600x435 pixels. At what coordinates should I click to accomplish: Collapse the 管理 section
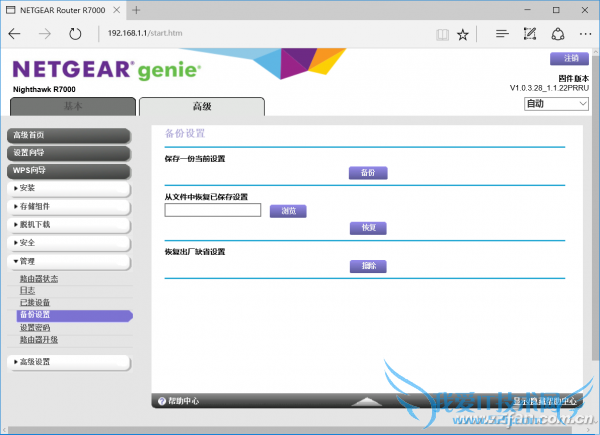69,262
